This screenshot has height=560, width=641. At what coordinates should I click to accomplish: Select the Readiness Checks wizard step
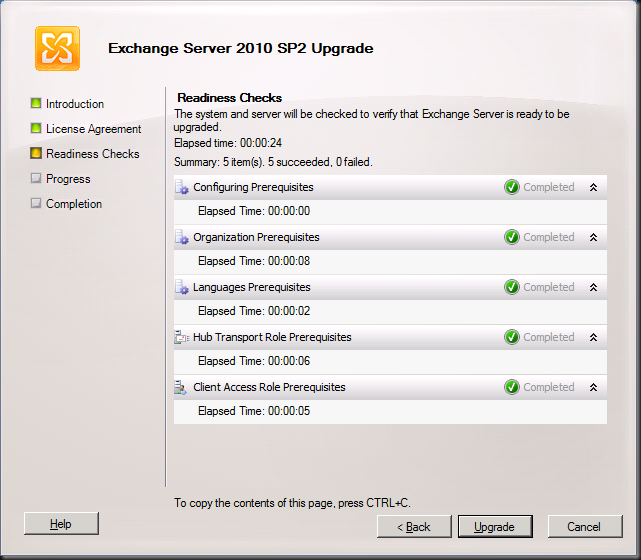click(93, 154)
